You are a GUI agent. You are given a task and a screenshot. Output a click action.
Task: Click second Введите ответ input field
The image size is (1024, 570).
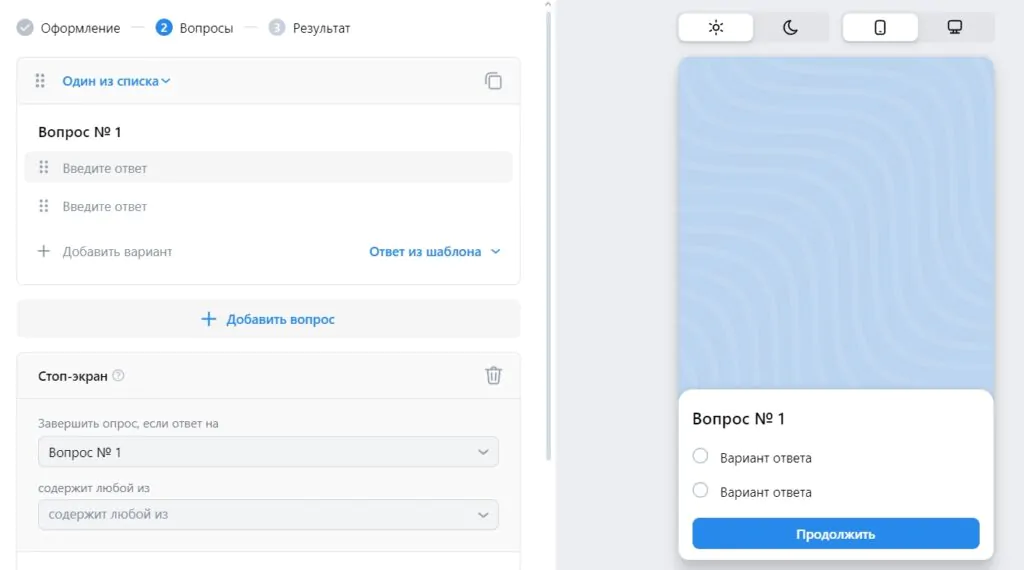tap(268, 206)
